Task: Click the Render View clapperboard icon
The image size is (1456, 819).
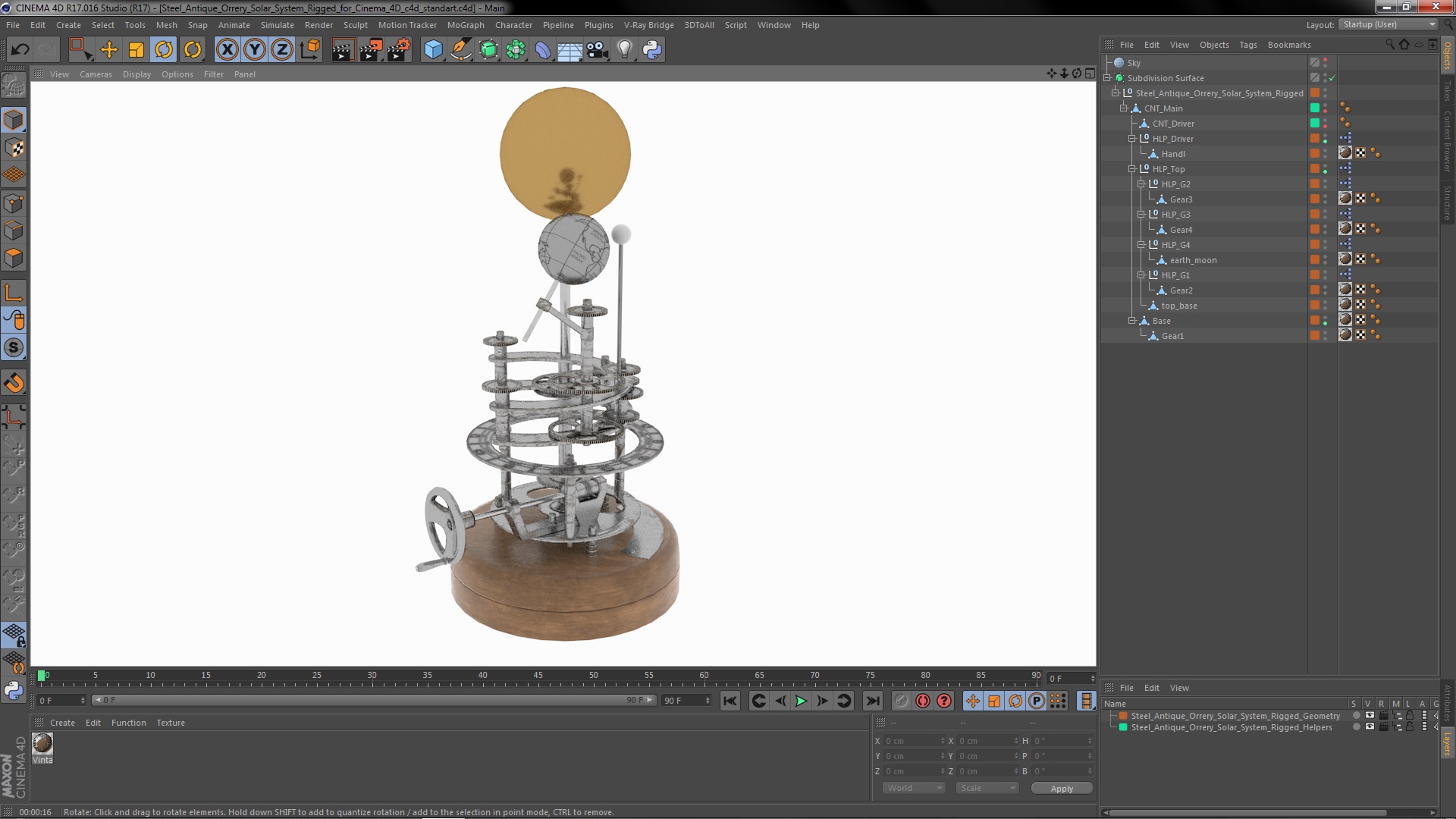Action: pos(342,50)
